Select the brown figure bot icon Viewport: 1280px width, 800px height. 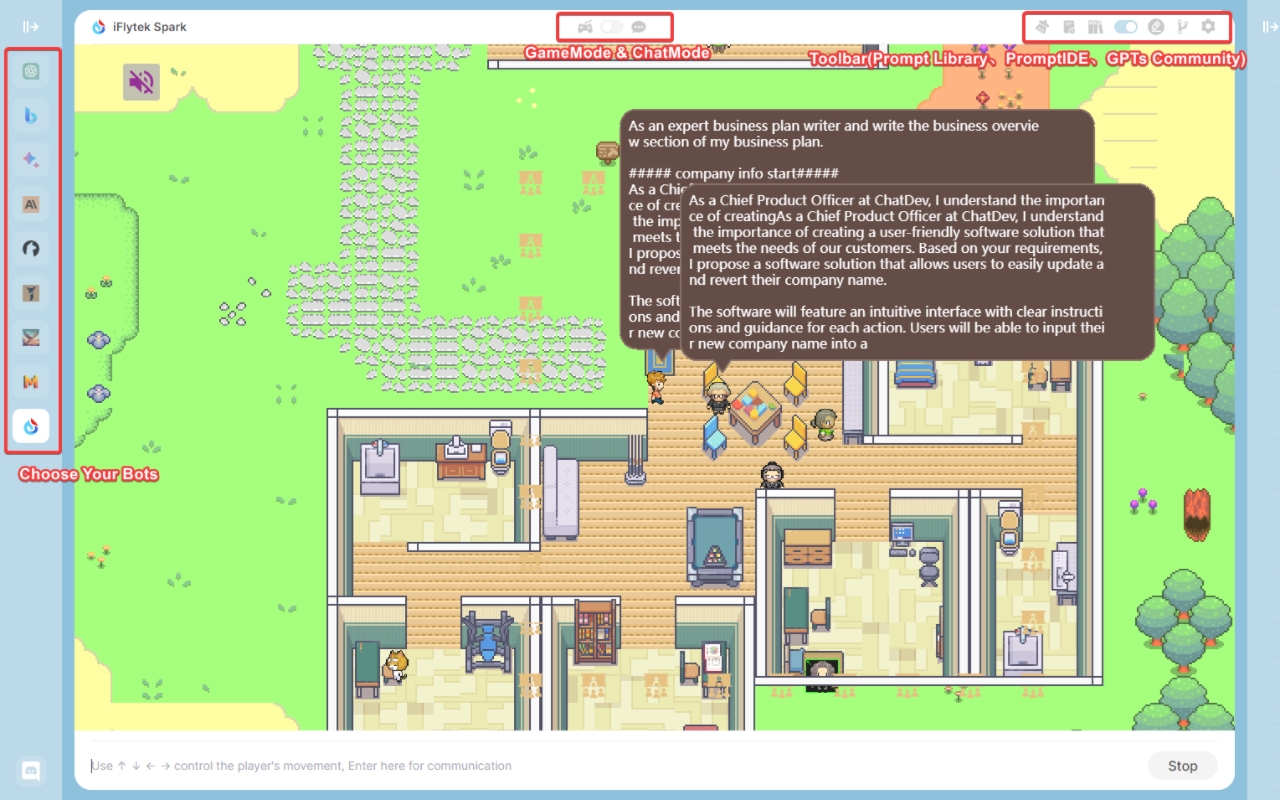tap(31, 293)
